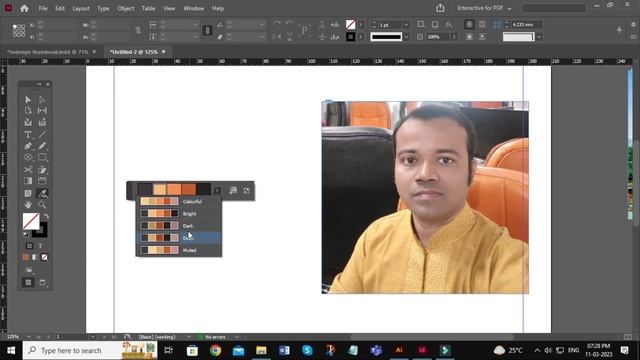The height and width of the screenshot is (360, 640).
Task: Select the Type tool
Action: 28,134
